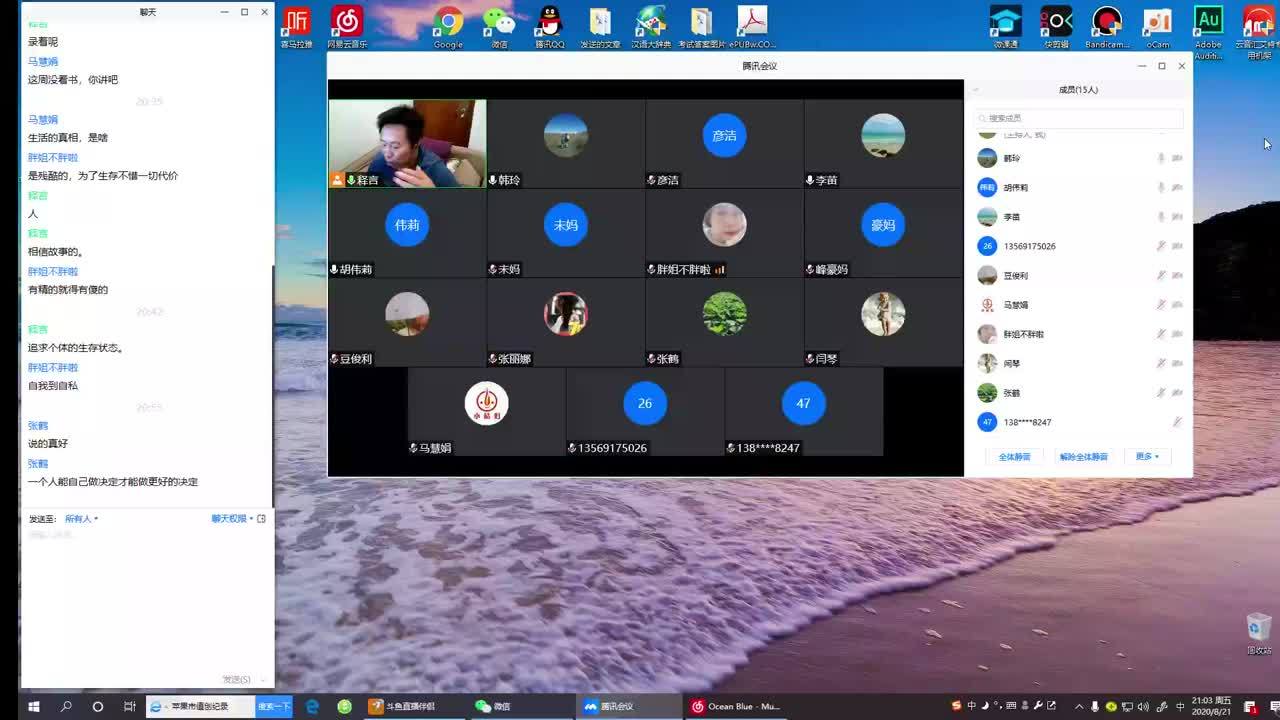Toggle microphone for member 13569175026
The width and height of the screenshot is (1280, 720).
pos(1161,246)
